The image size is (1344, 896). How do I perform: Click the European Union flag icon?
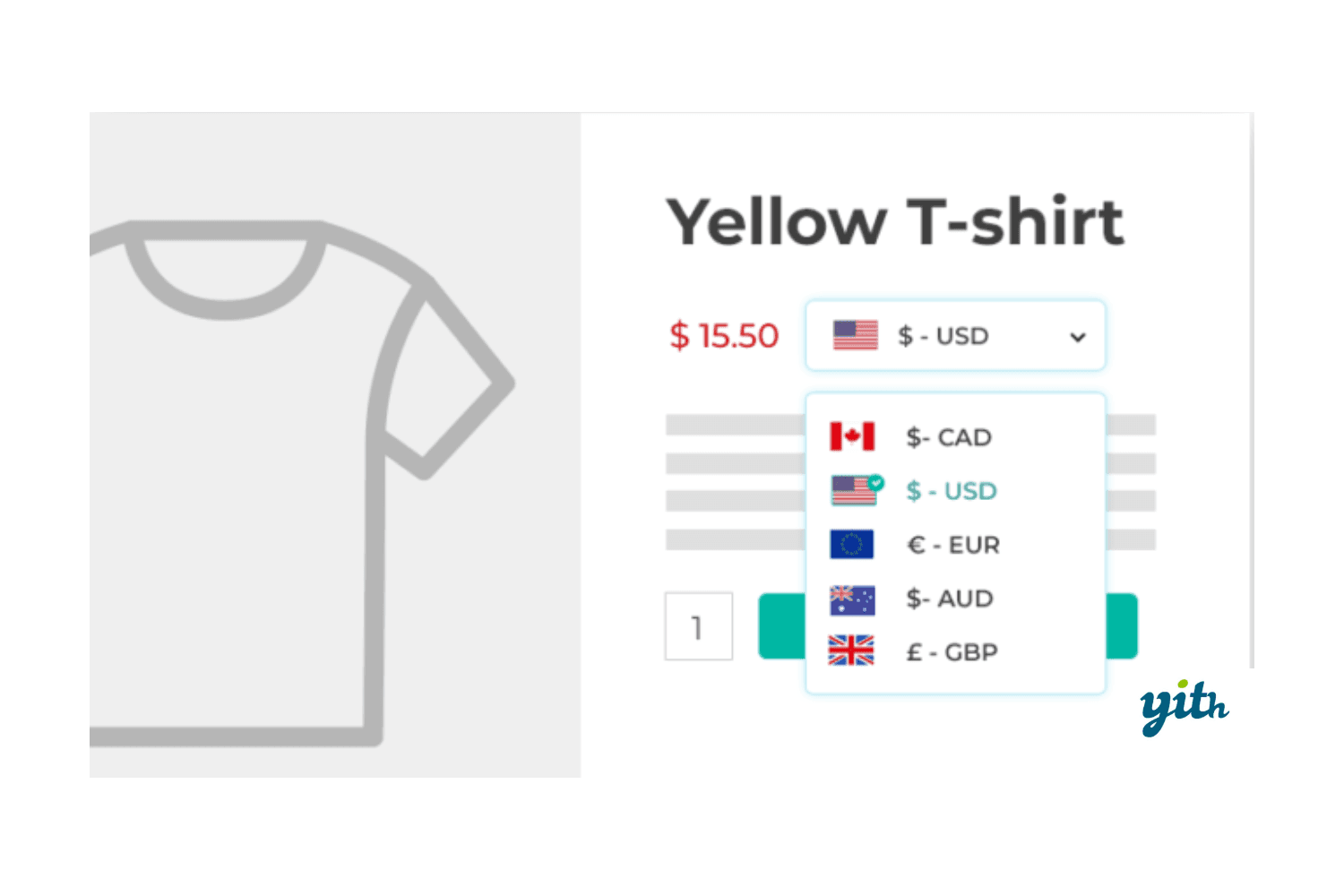coord(851,545)
